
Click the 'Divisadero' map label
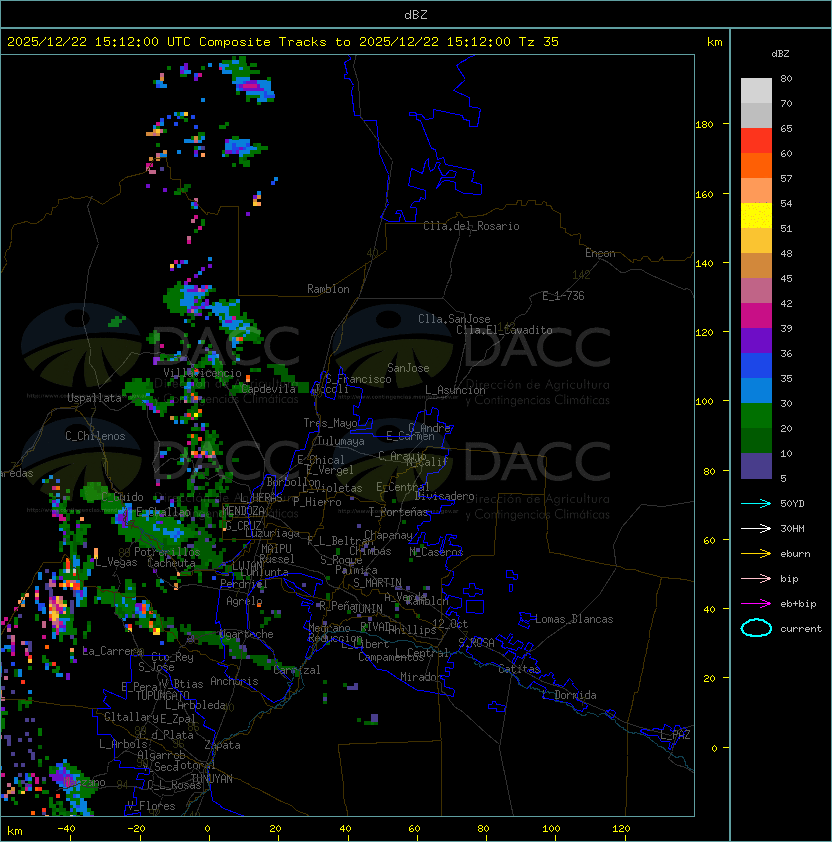click(444, 496)
